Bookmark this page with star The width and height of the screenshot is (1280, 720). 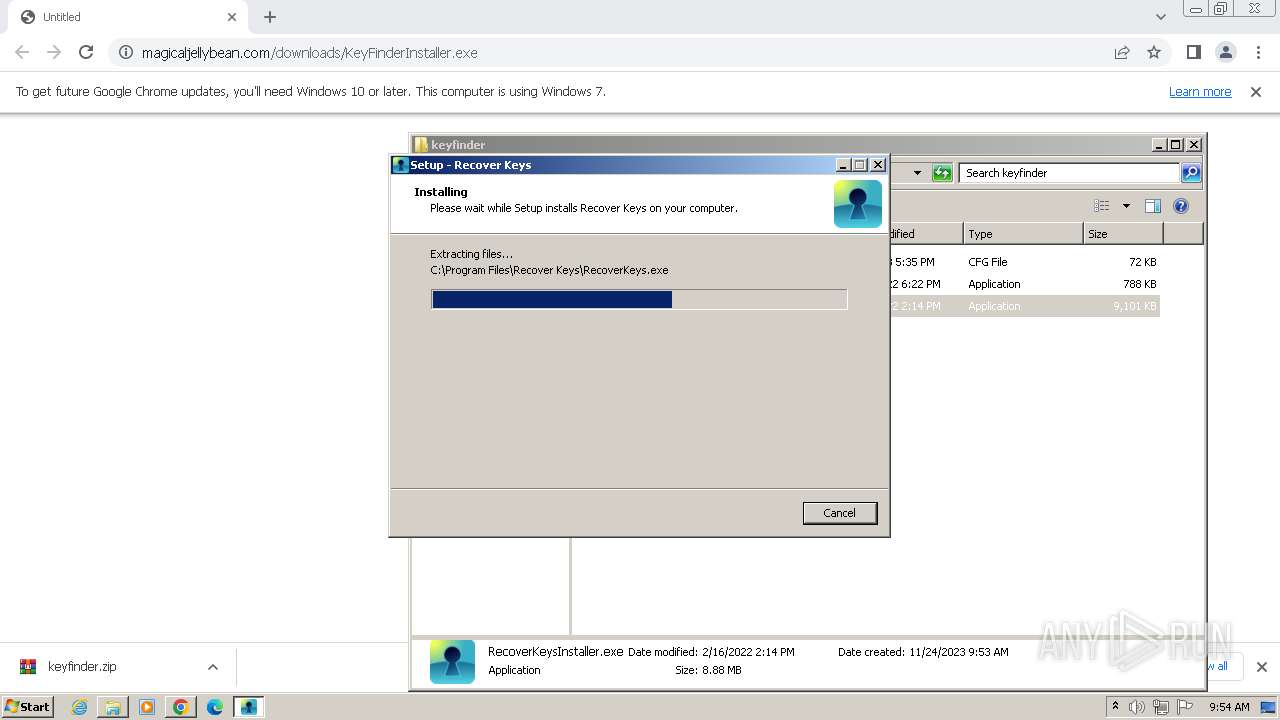[x=1154, y=52]
